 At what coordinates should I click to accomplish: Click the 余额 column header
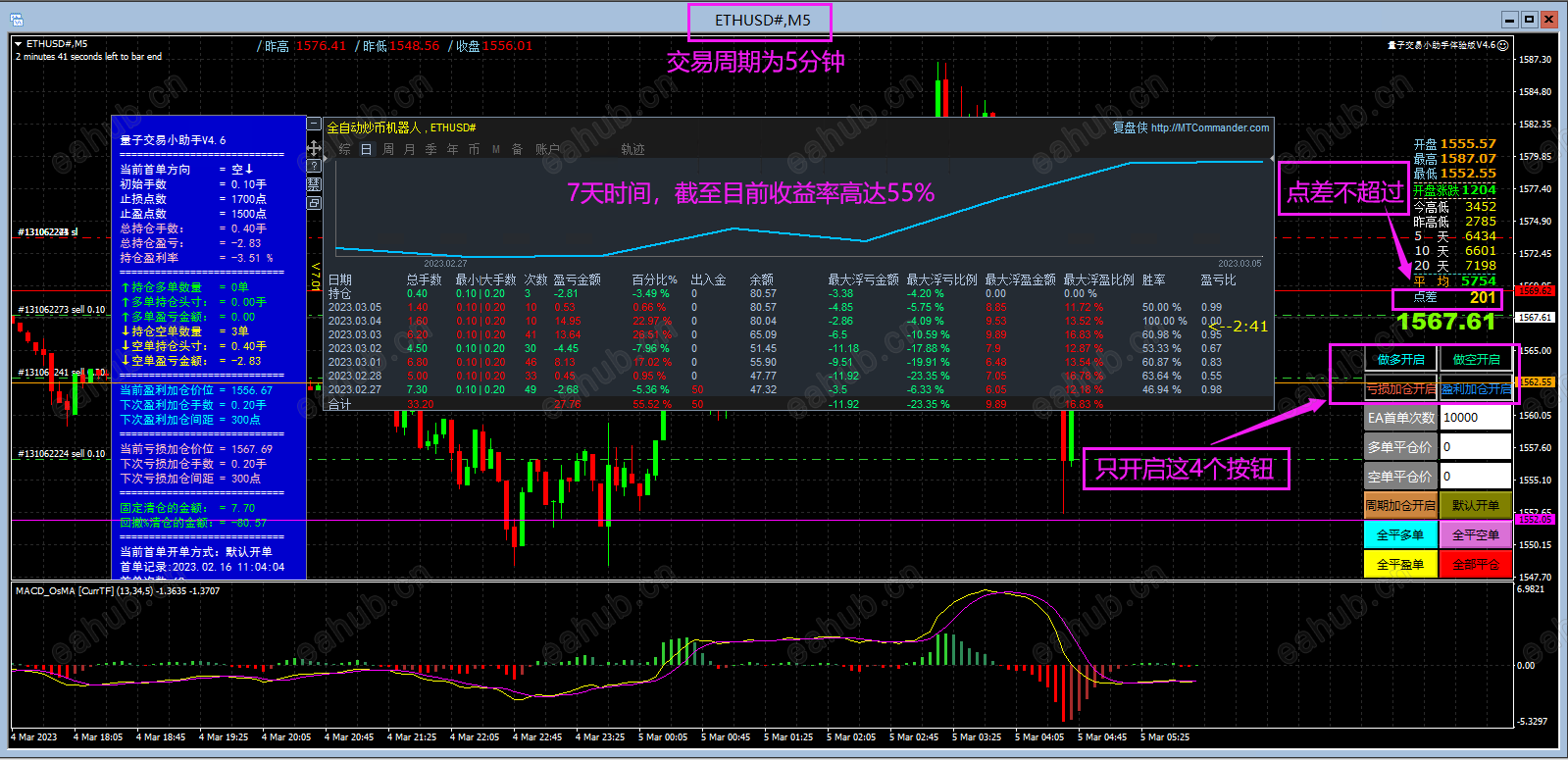761,279
